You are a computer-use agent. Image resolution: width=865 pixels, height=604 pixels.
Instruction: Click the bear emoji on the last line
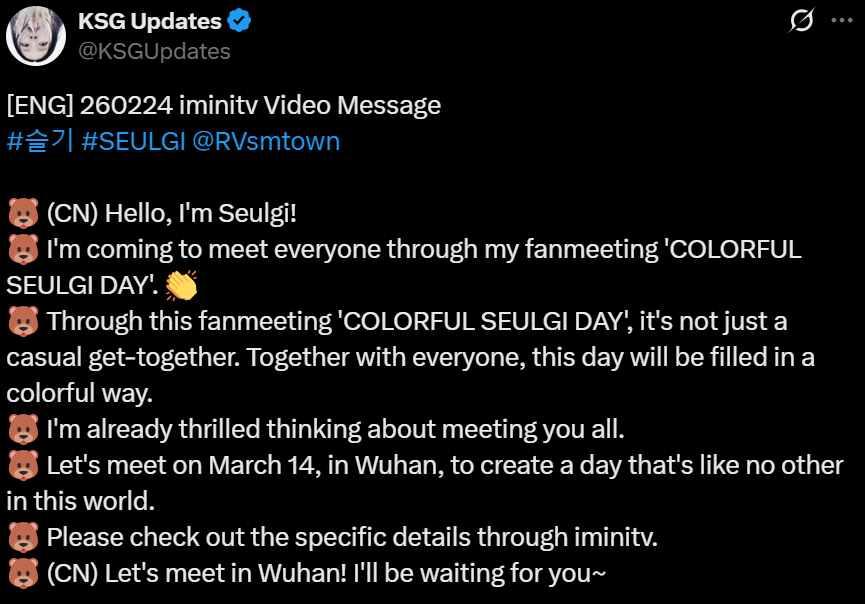point(23,574)
